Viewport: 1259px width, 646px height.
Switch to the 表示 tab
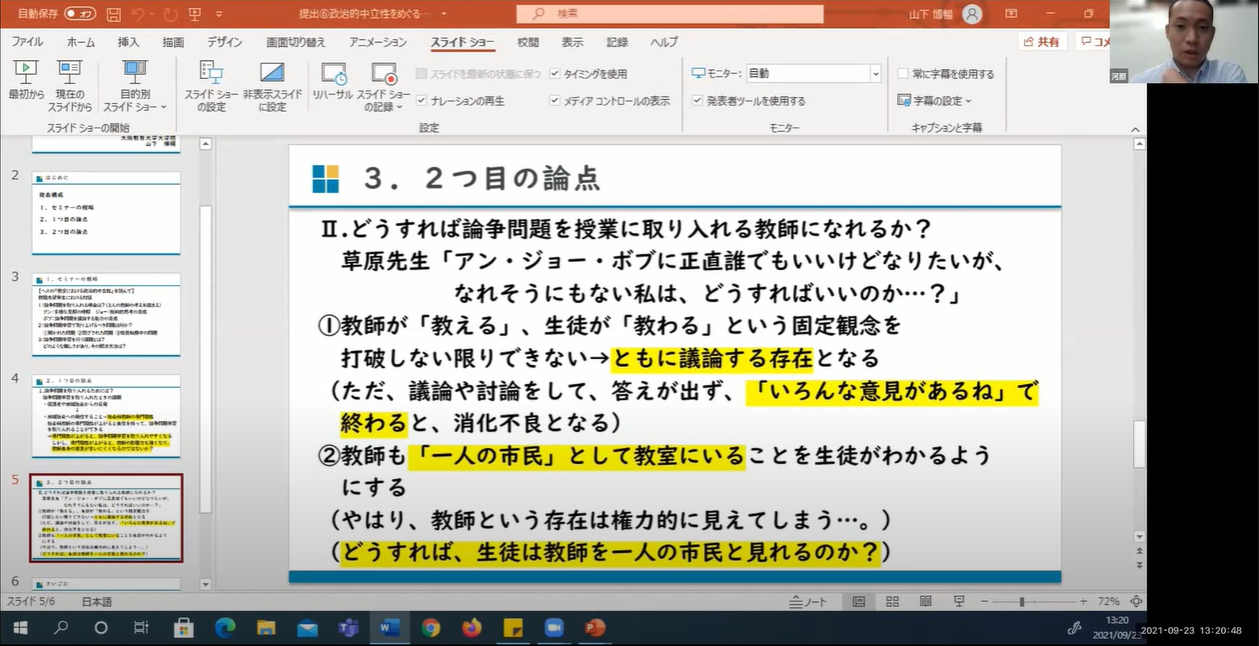tap(572, 42)
